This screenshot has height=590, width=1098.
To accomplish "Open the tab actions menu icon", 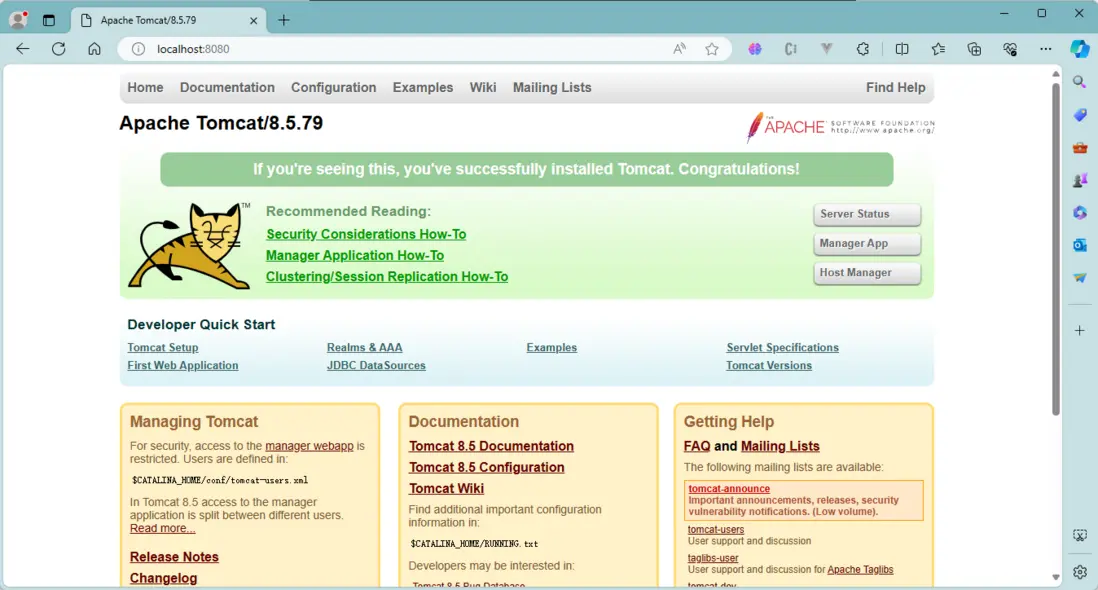I will 48,20.
